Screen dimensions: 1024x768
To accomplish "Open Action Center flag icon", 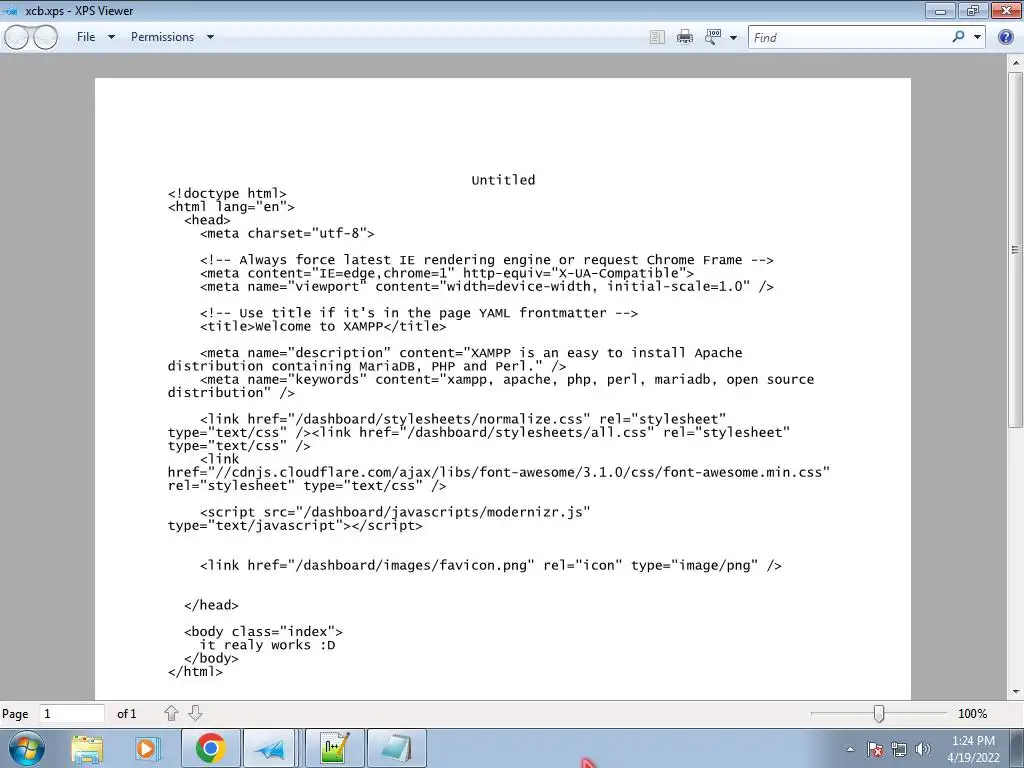I will pyautogui.click(x=874, y=749).
